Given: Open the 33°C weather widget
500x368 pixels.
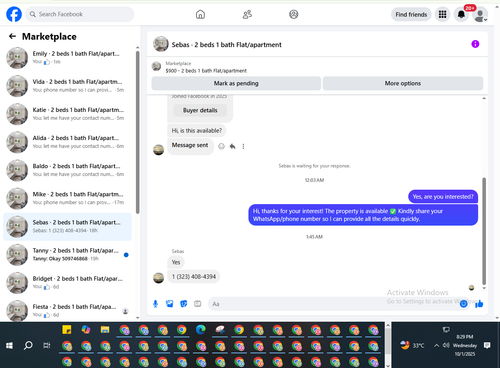Looking at the screenshot, I should pyautogui.click(x=412, y=345).
